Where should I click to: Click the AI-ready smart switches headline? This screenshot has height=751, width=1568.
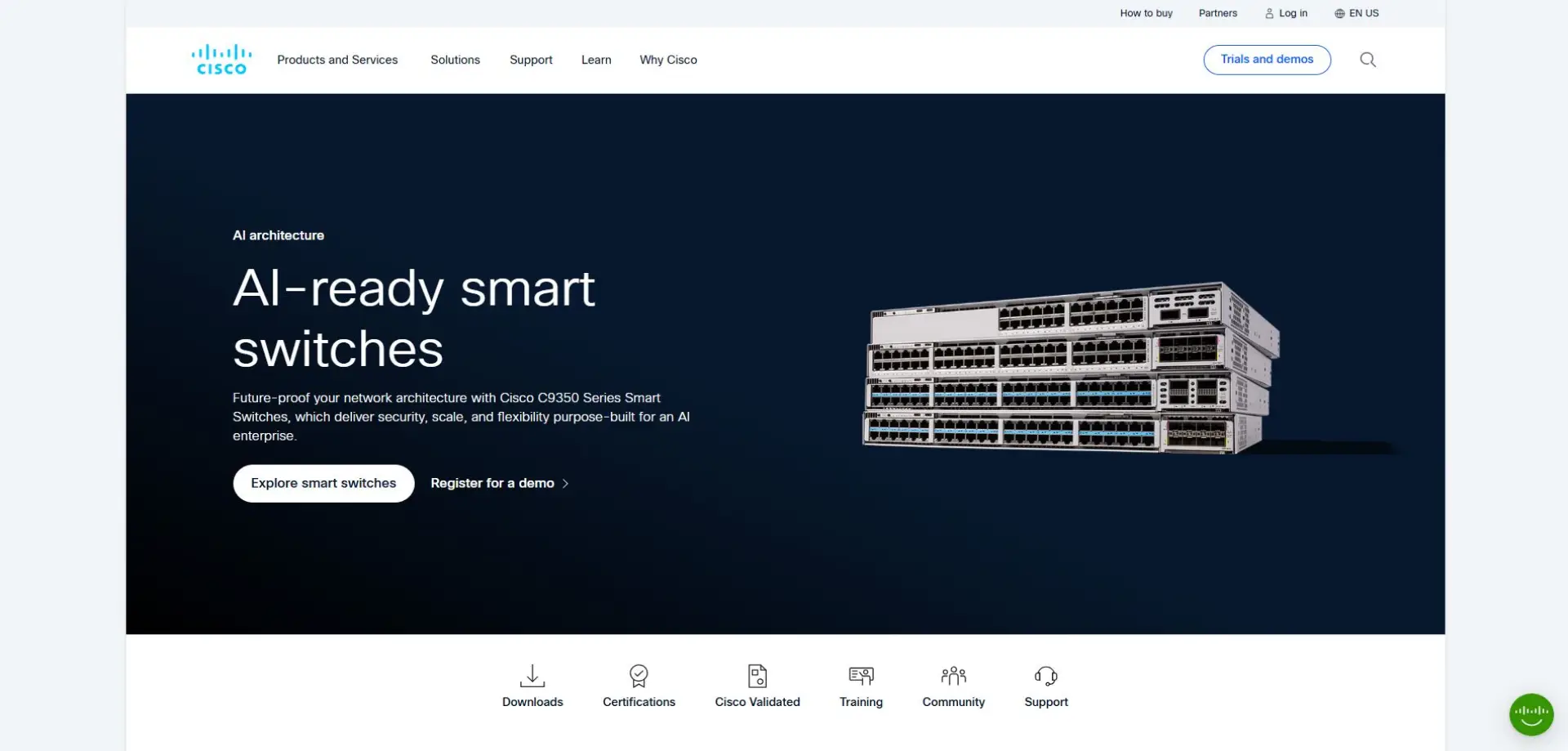(x=415, y=319)
